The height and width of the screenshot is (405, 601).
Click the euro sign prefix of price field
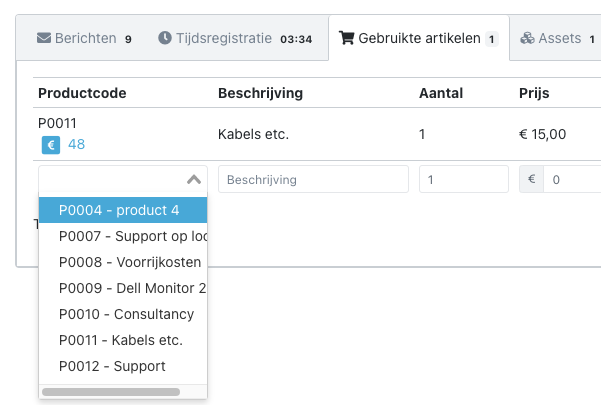(531, 179)
